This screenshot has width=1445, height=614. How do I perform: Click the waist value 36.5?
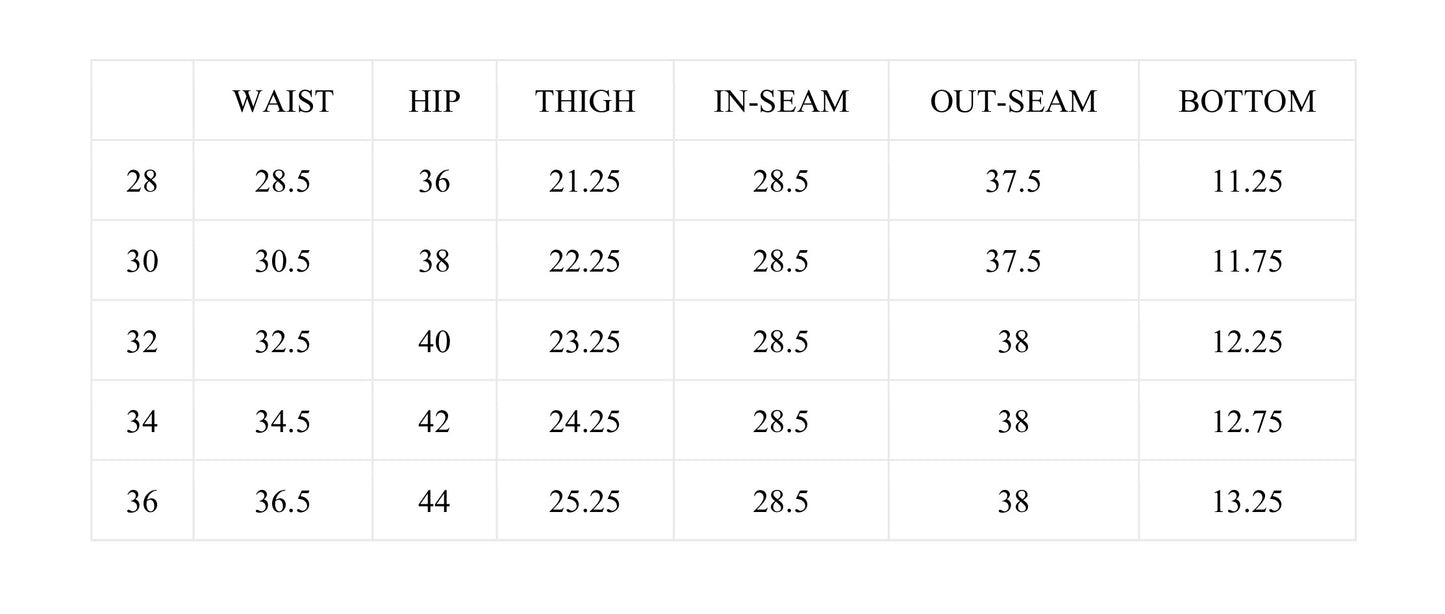282,502
